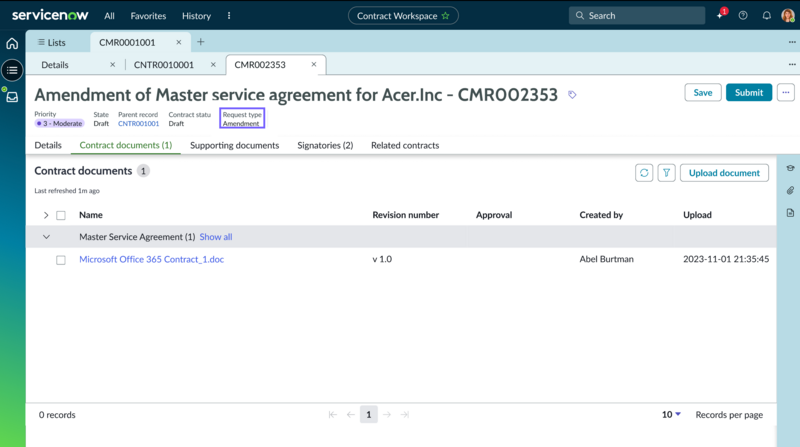Screen dimensions: 800x447
Task: Close the CMR0001001 tab
Action: (179, 42)
